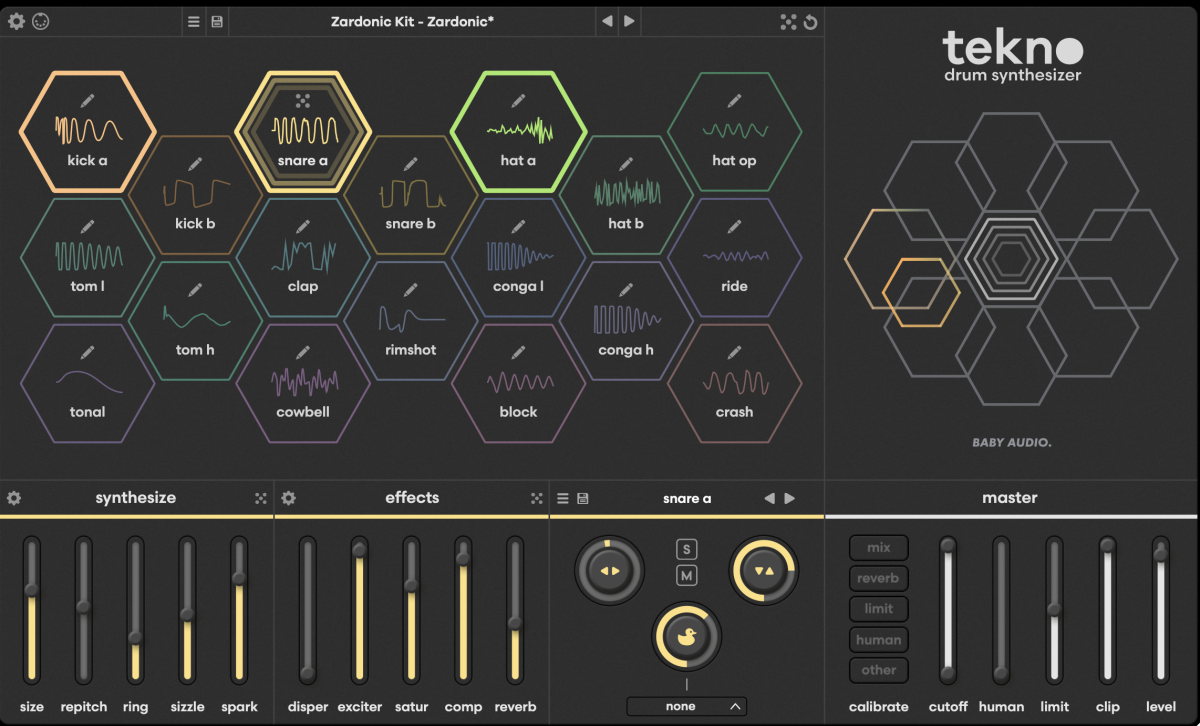Screen dimensions: 1200x726
Task: Edit the block pad pencil icon
Action: click(518, 352)
